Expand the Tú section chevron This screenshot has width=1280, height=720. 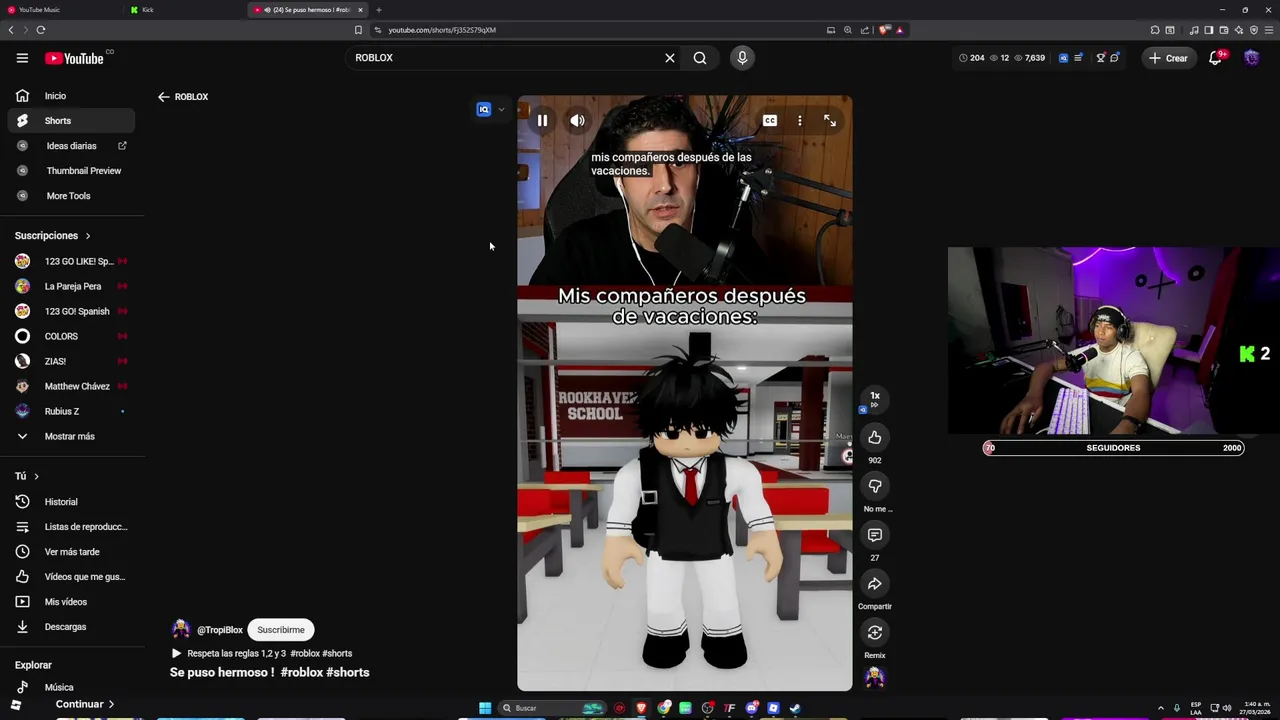(36, 476)
